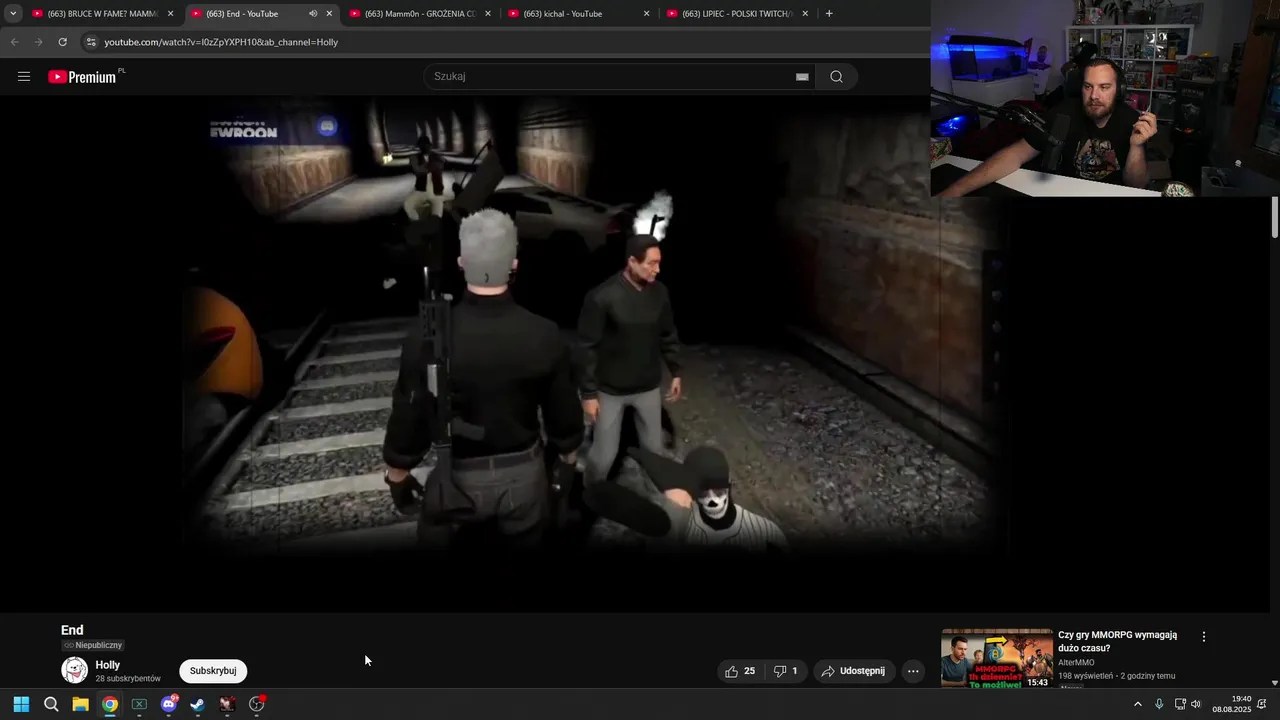Open the 'Czy gry MMORPG wymagają' video title
The image size is (1280, 720).
1118,641
